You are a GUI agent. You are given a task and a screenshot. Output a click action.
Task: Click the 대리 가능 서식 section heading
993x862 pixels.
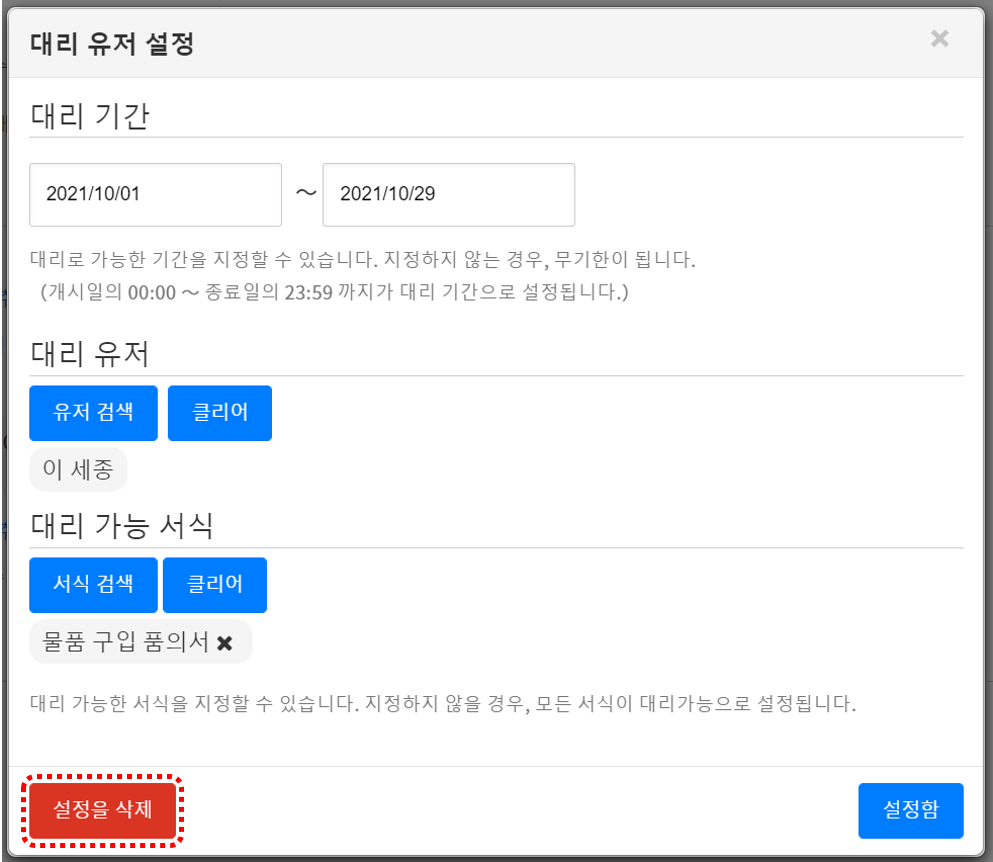[x=122, y=525]
